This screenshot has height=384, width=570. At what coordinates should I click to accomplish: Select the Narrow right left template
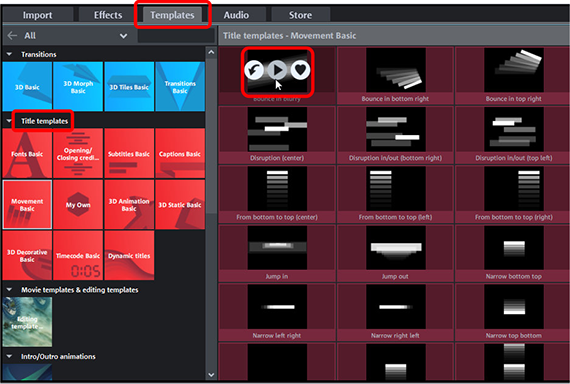395,312
